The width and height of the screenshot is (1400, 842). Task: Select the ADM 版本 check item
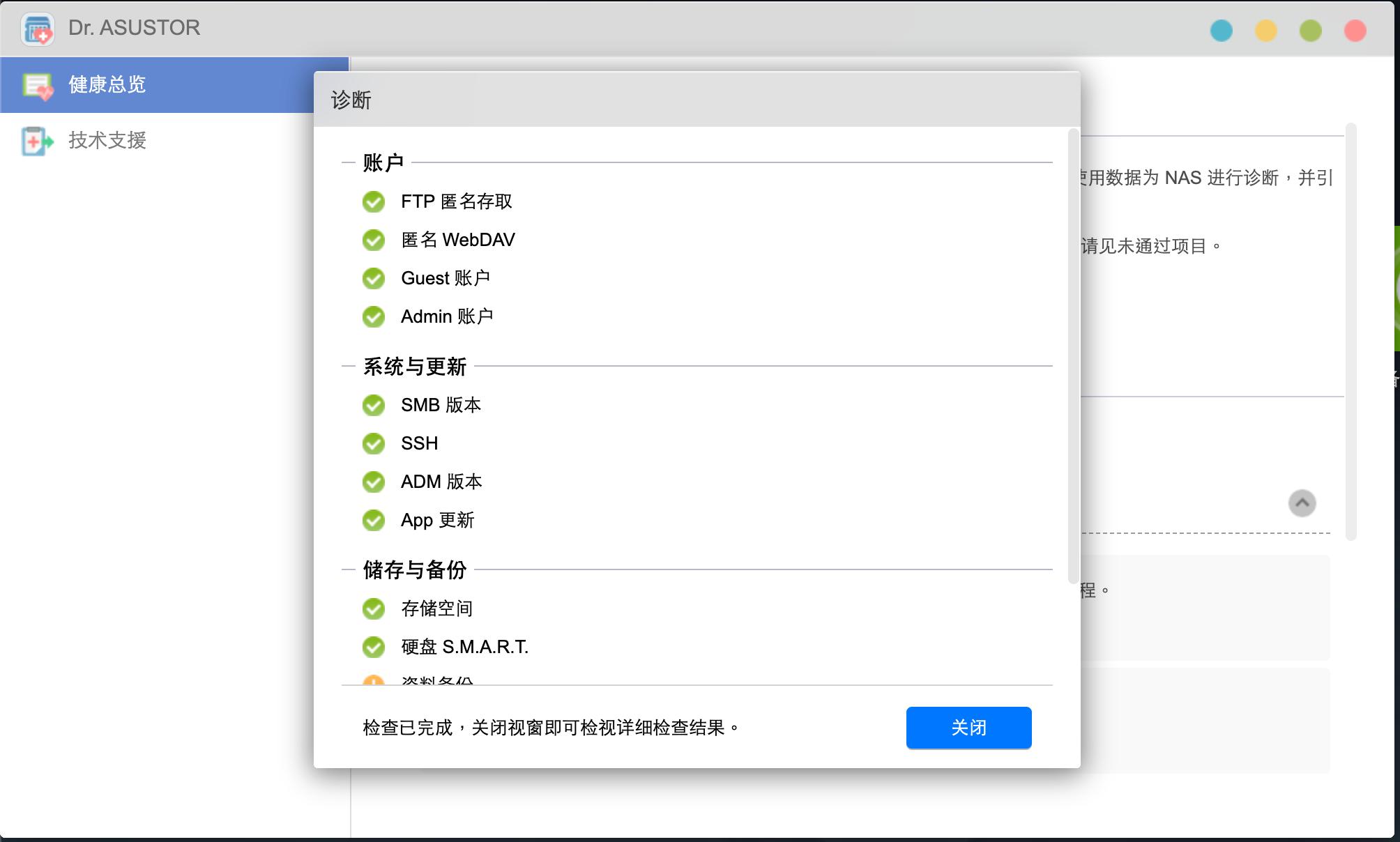pyautogui.click(x=441, y=482)
